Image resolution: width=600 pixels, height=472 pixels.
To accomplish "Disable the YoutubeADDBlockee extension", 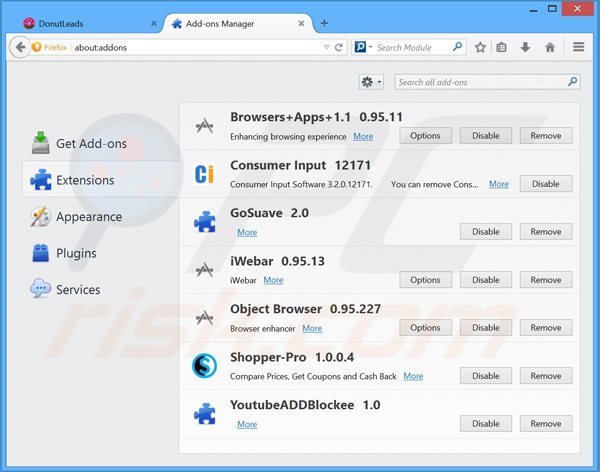I will [x=486, y=424].
